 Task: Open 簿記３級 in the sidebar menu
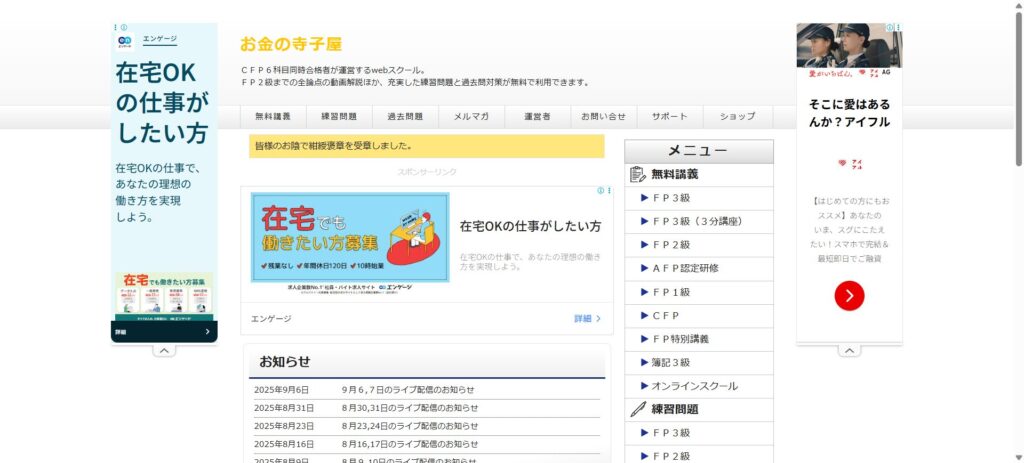pyautogui.click(x=699, y=362)
